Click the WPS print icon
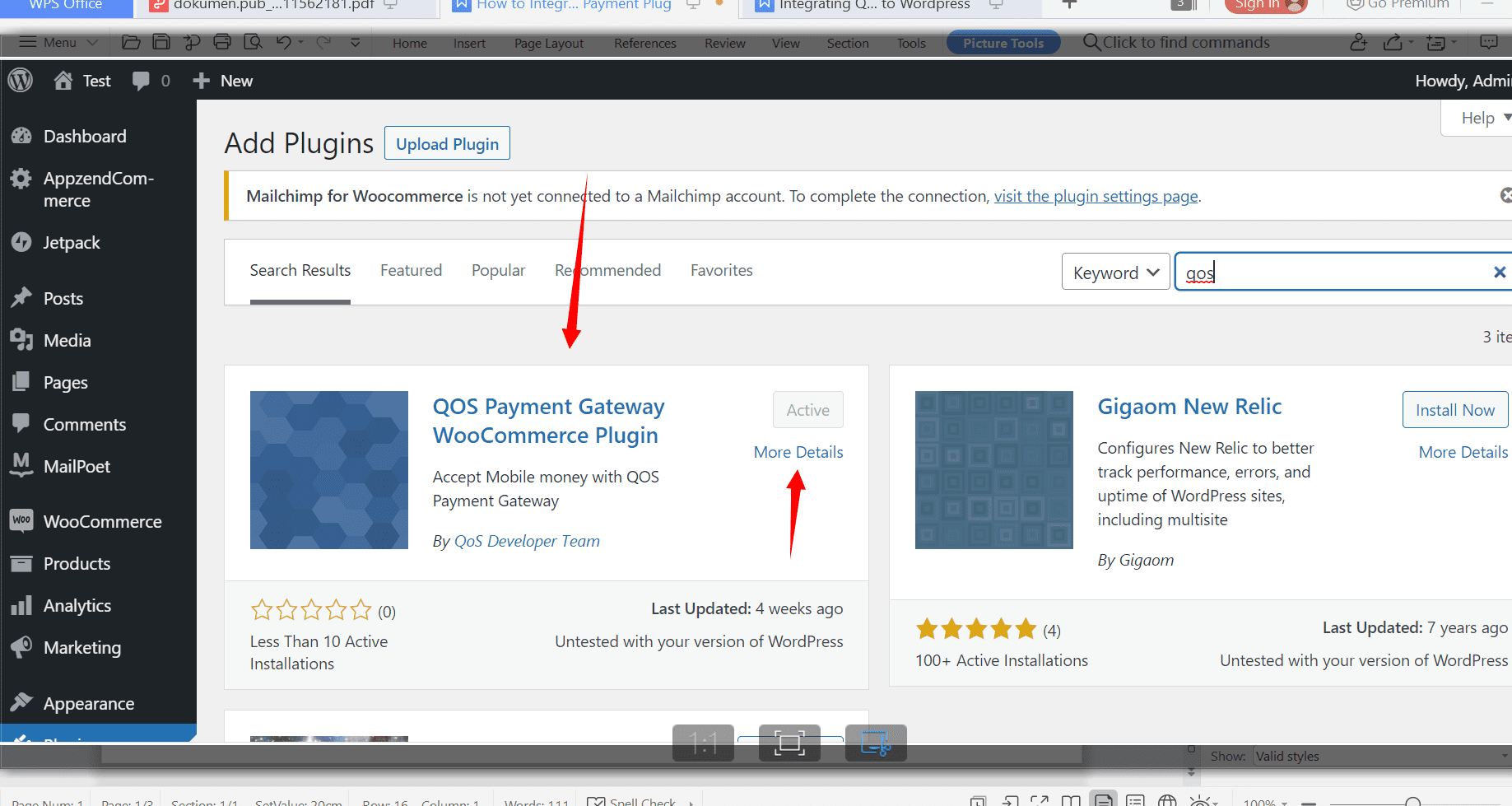Viewport: 1512px width, 806px height. [222, 43]
